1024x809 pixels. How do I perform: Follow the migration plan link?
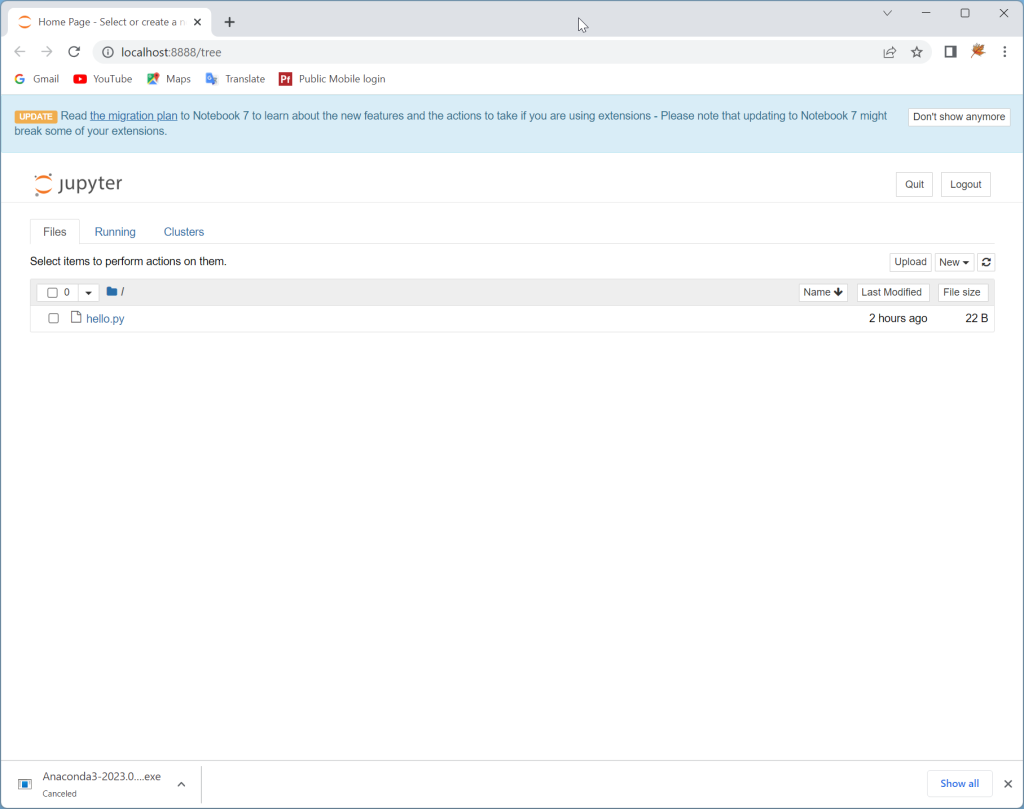(133, 116)
